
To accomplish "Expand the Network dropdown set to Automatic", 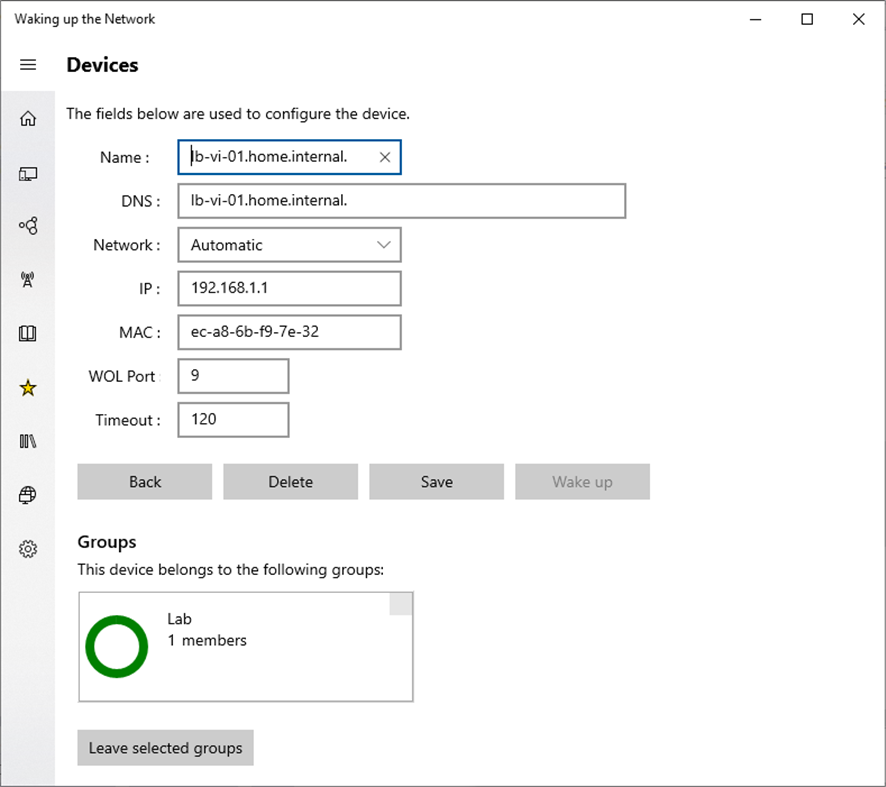I will pos(289,245).
